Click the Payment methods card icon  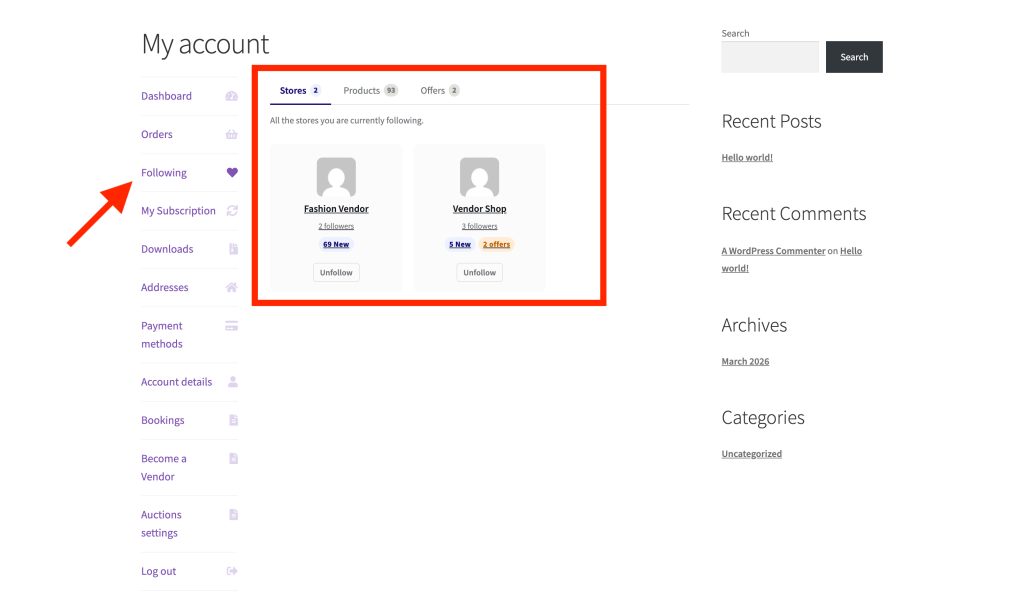232,325
